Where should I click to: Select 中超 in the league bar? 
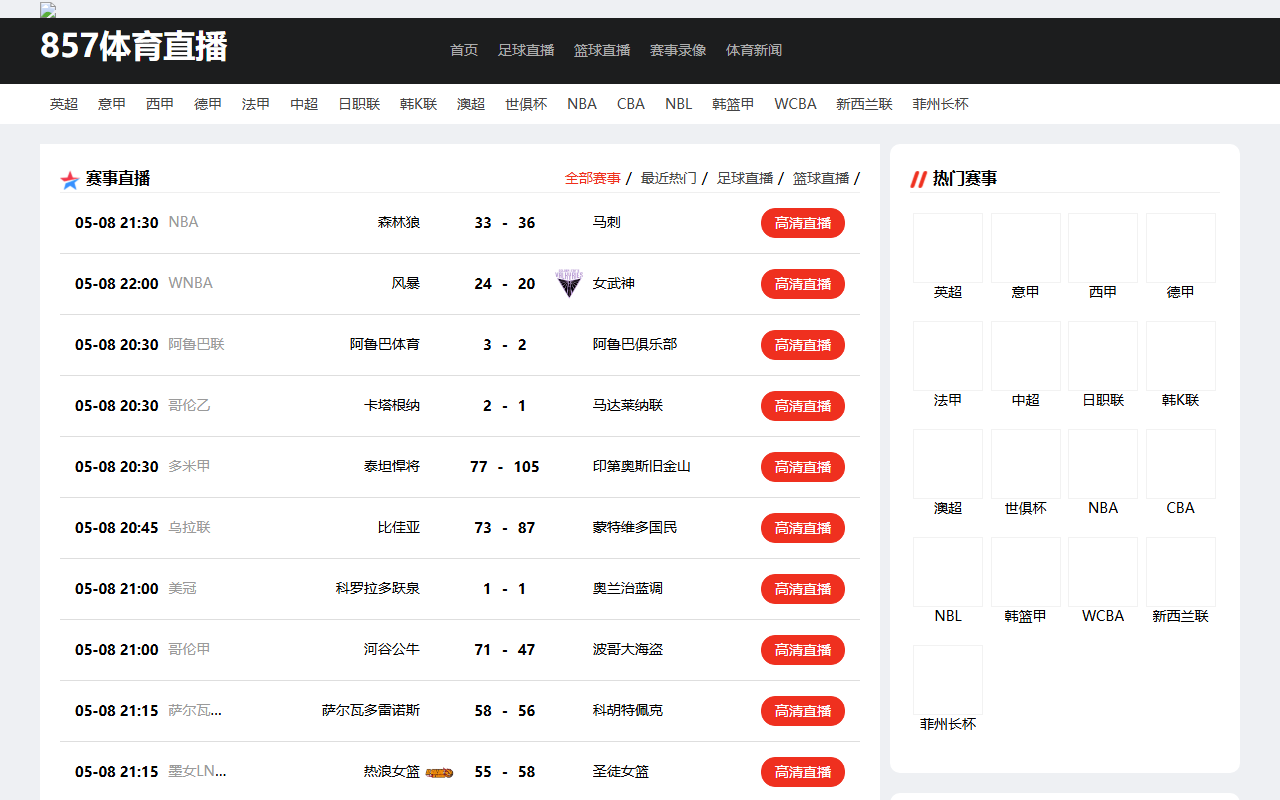[304, 104]
